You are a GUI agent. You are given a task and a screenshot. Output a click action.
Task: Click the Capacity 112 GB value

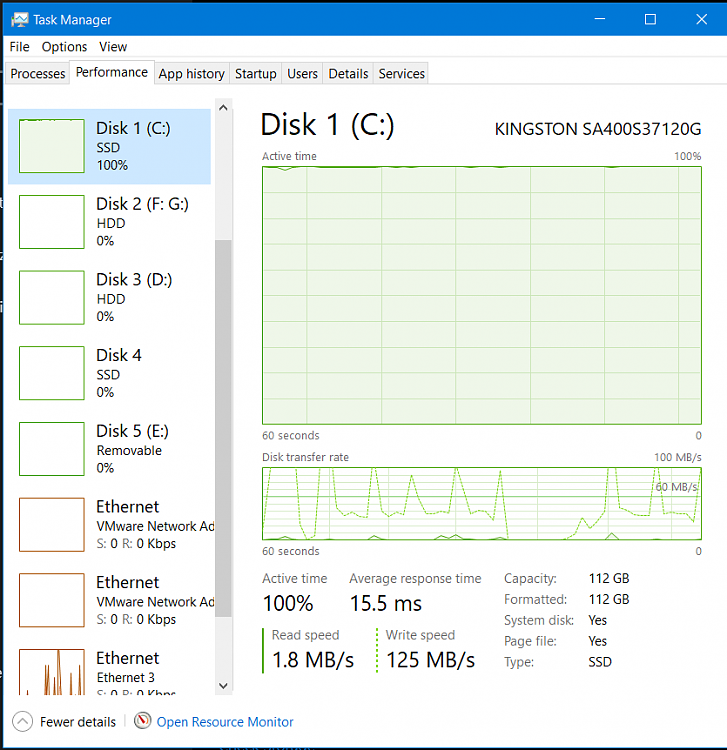pyautogui.click(x=609, y=579)
